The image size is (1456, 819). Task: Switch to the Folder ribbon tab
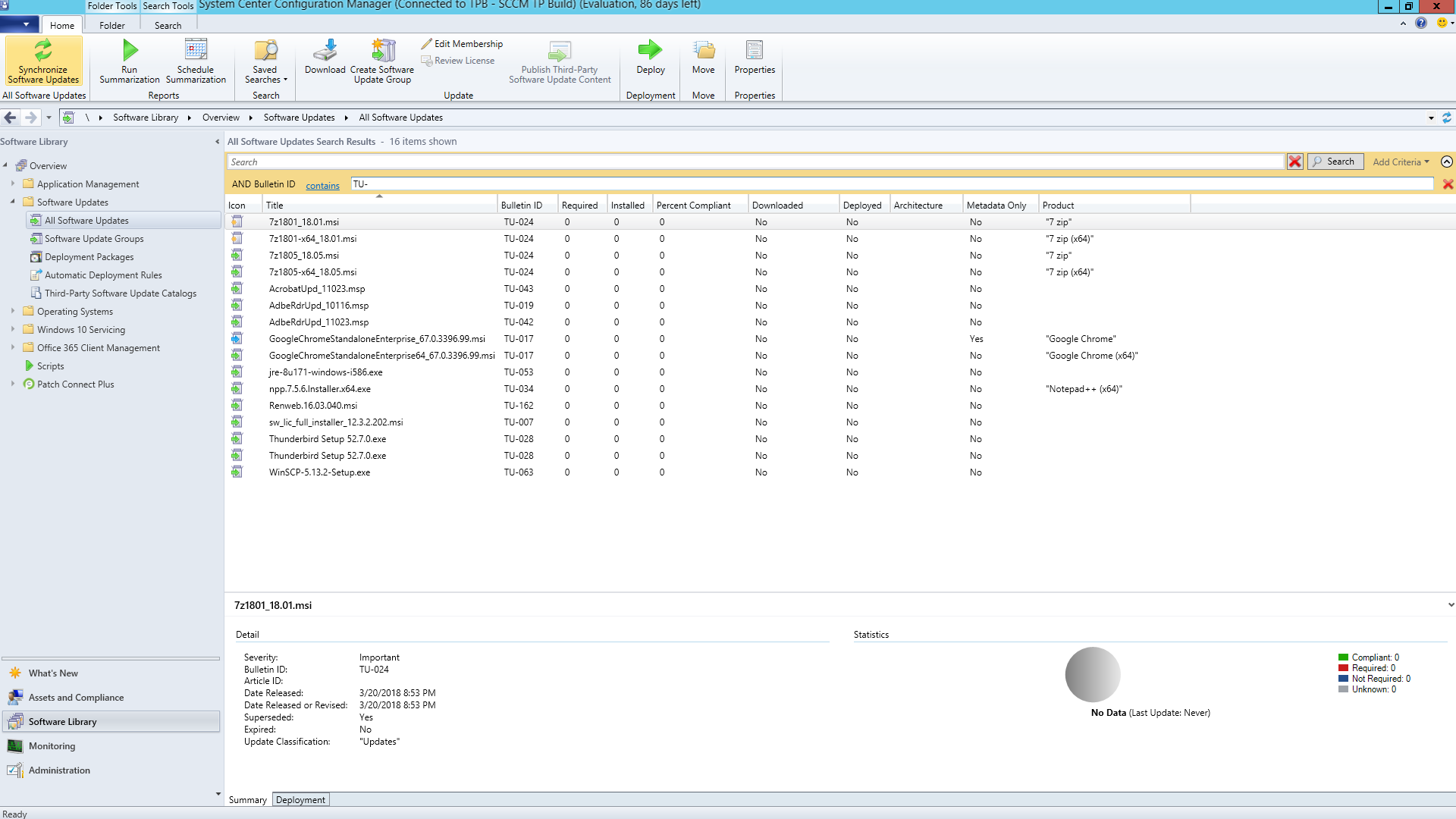point(111,25)
